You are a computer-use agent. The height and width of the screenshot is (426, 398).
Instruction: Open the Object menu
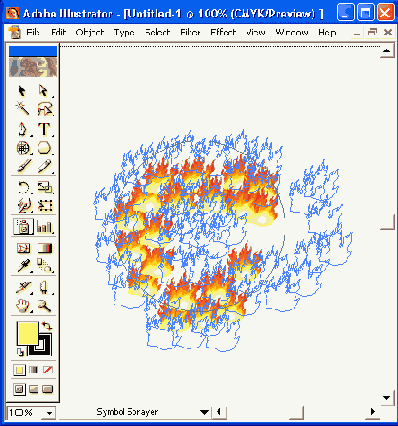(x=90, y=33)
